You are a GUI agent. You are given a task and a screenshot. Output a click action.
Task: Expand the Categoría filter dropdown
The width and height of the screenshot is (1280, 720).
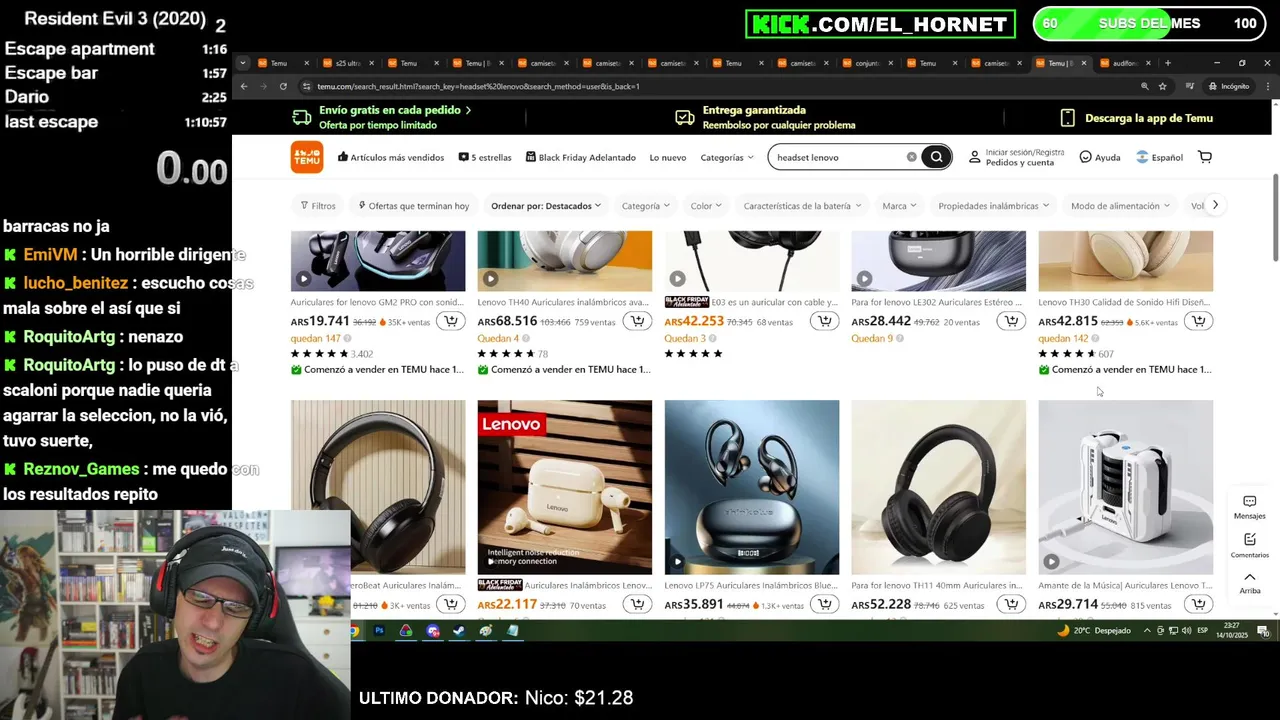tap(645, 206)
